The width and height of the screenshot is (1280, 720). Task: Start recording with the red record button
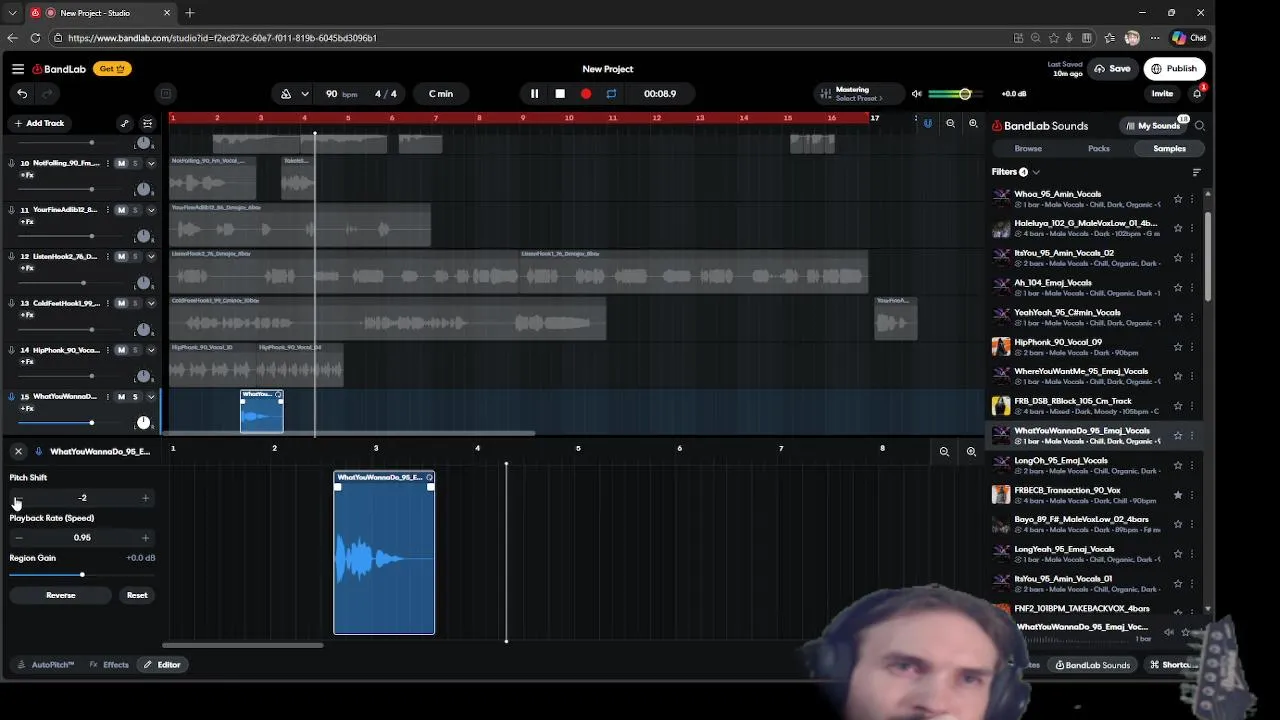point(586,94)
